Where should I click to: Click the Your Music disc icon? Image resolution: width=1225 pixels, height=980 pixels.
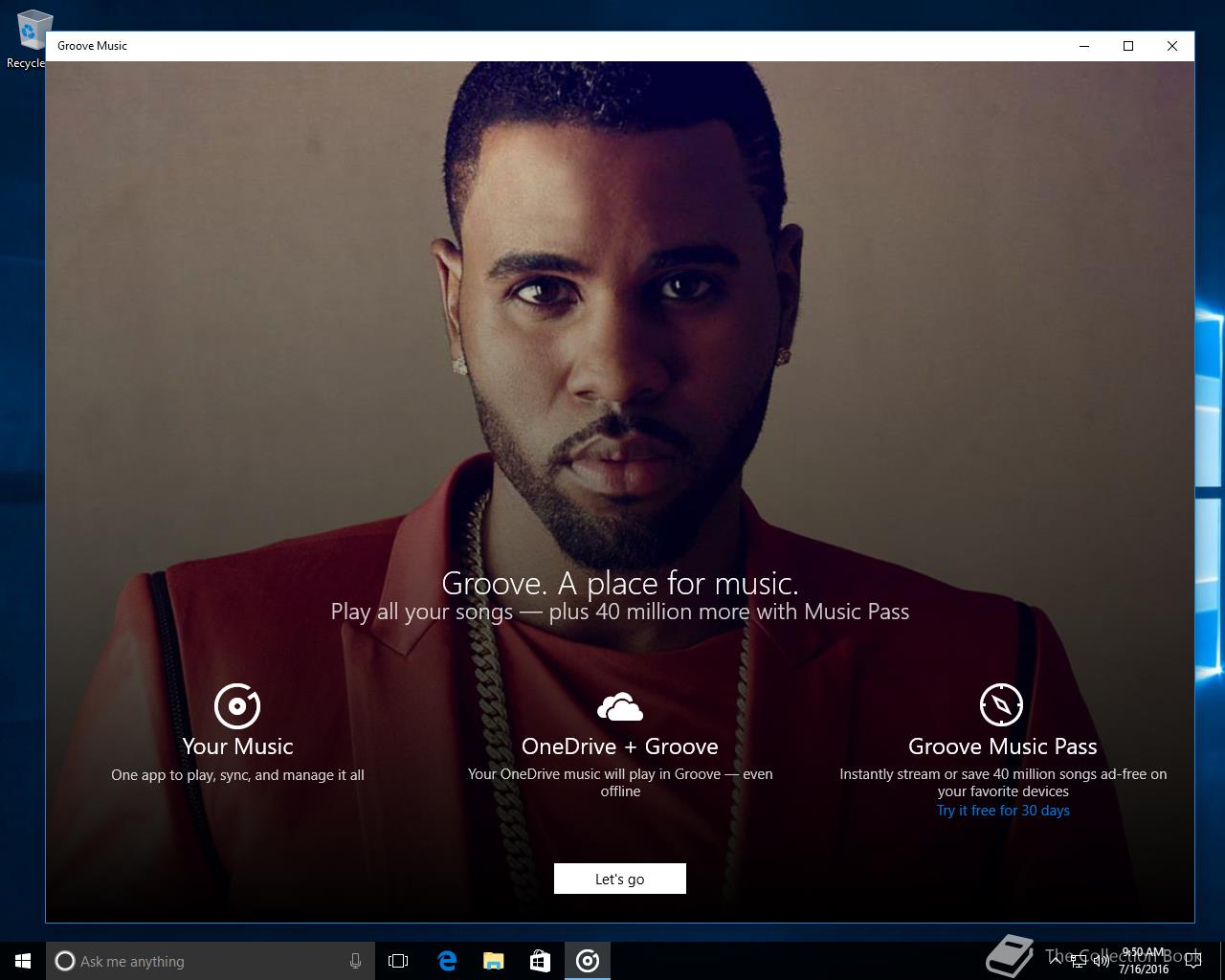click(237, 706)
